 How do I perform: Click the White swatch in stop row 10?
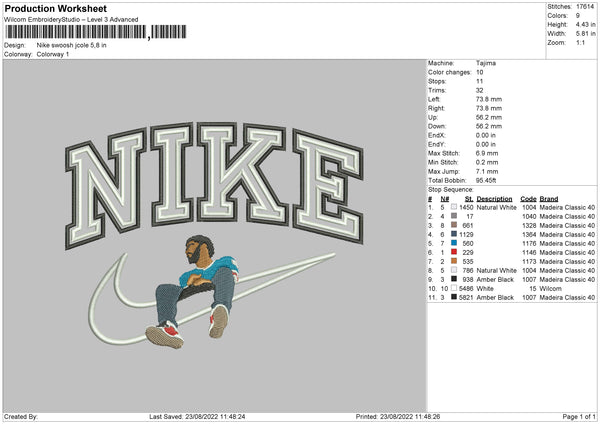click(x=454, y=288)
